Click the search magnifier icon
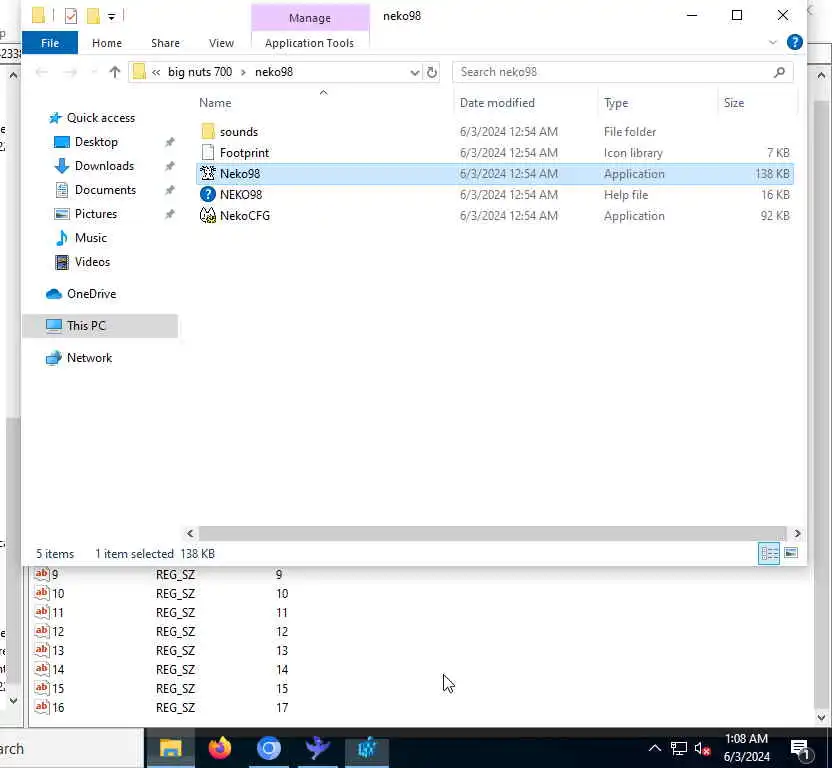 click(x=779, y=72)
